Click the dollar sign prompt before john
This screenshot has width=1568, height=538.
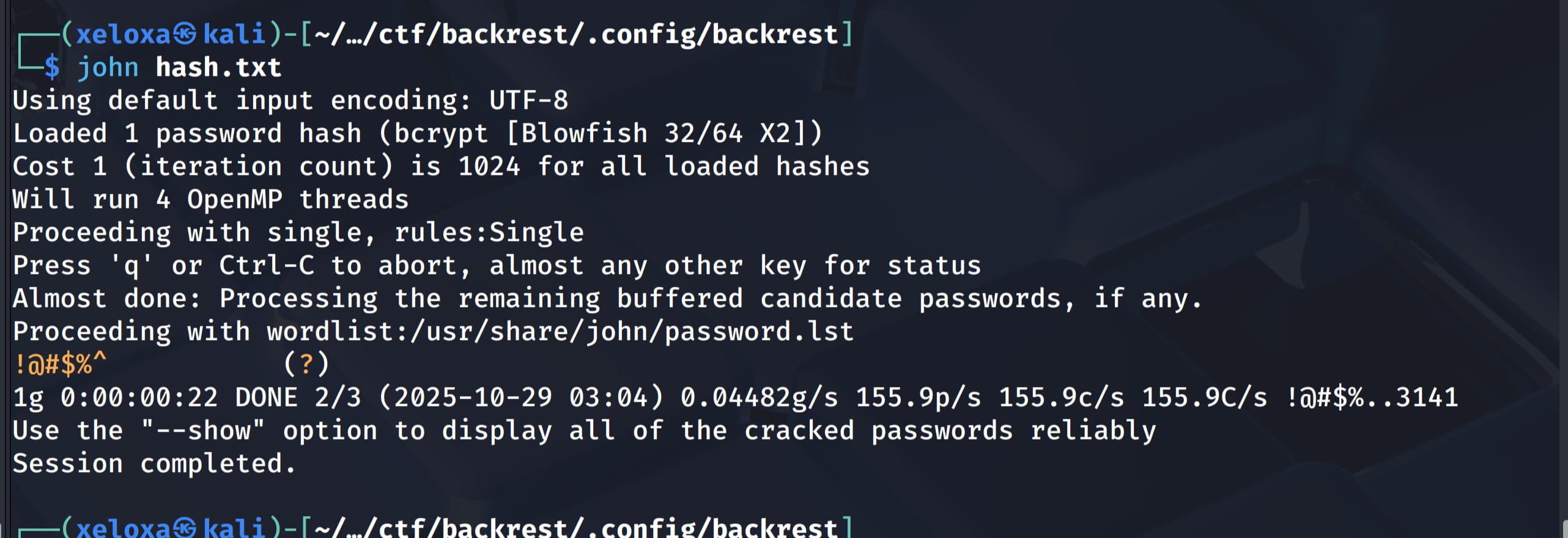point(52,67)
